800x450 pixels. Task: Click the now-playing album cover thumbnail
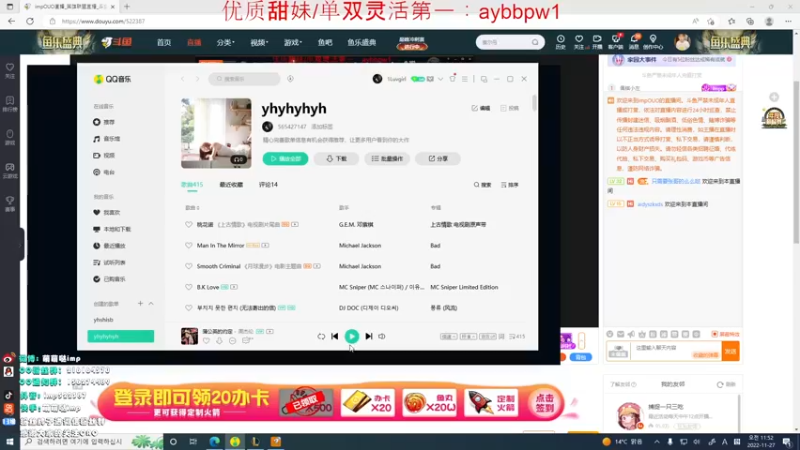(189, 336)
